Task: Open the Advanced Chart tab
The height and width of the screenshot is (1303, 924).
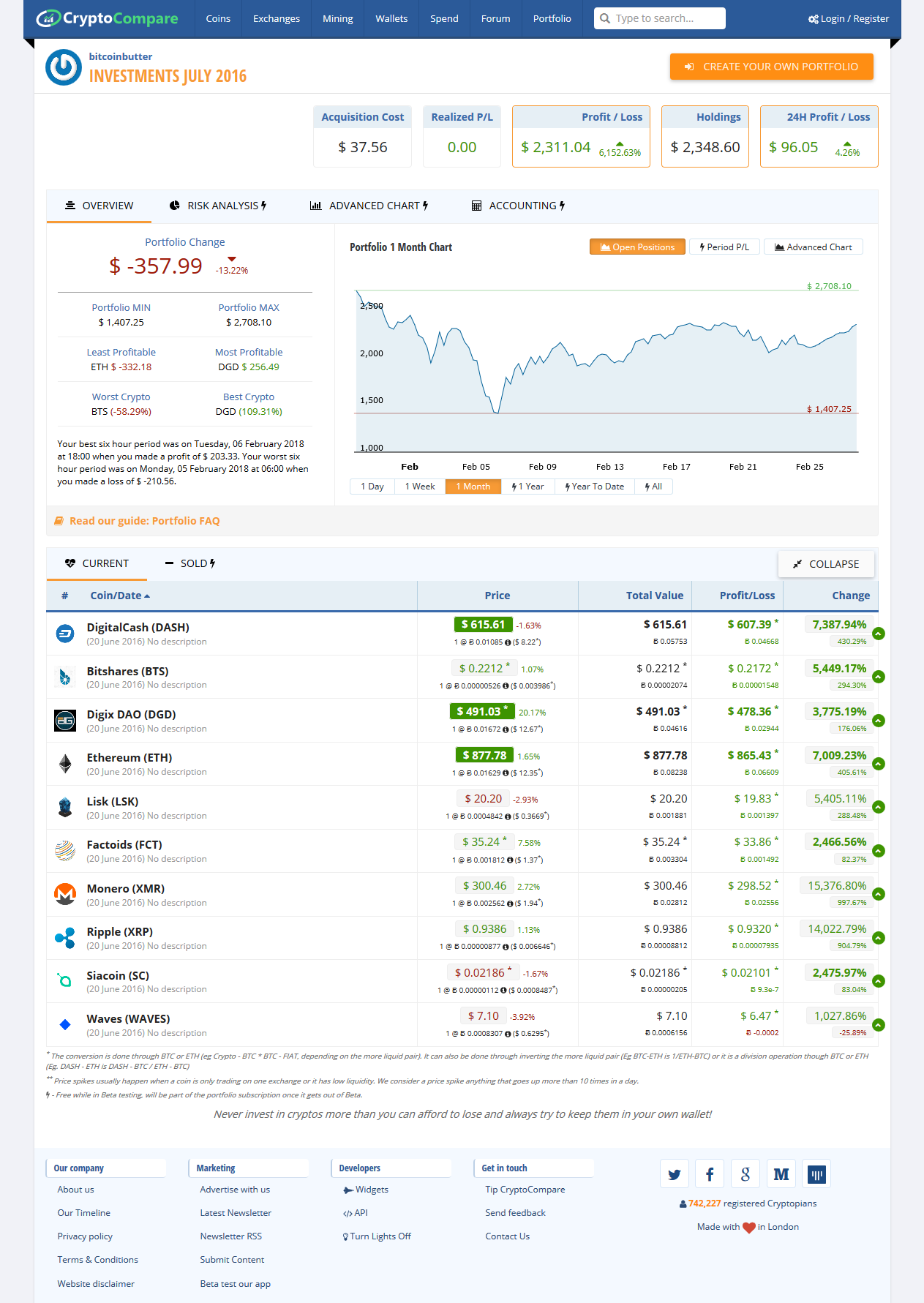Action: coord(369,206)
